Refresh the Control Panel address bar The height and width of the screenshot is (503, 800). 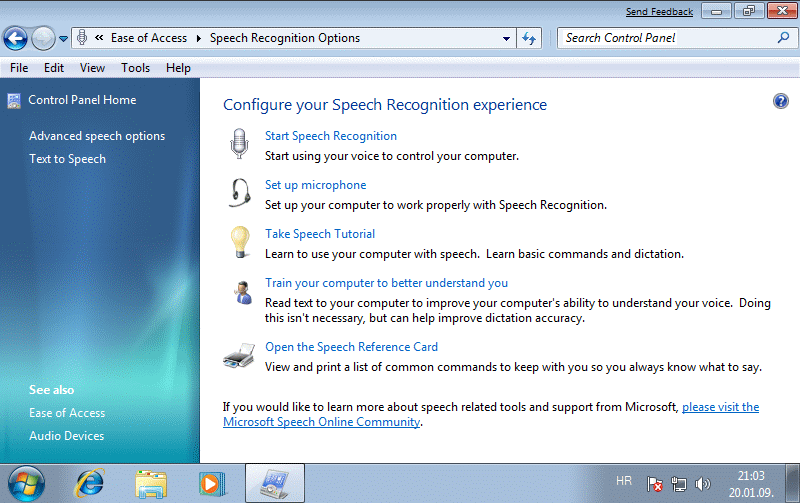(529, 38)
